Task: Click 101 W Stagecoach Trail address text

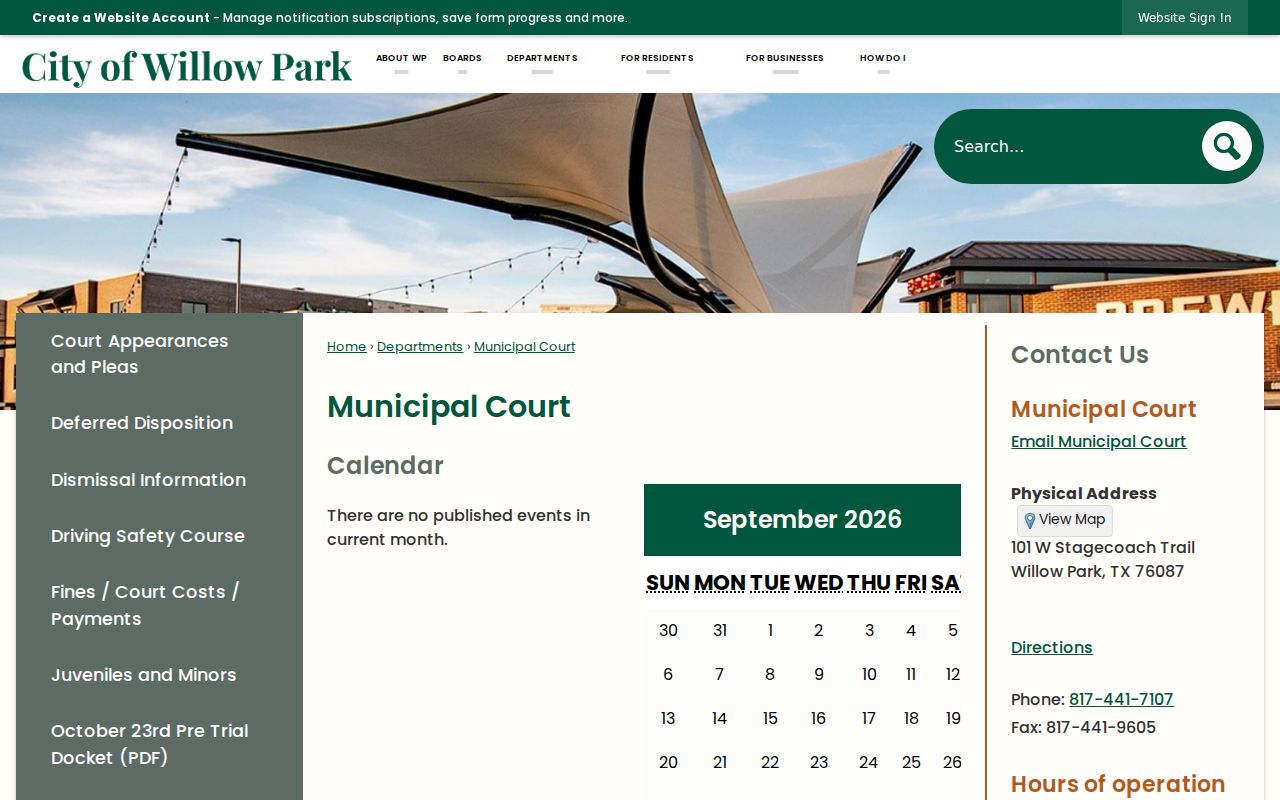Action: pos(1103,548)
